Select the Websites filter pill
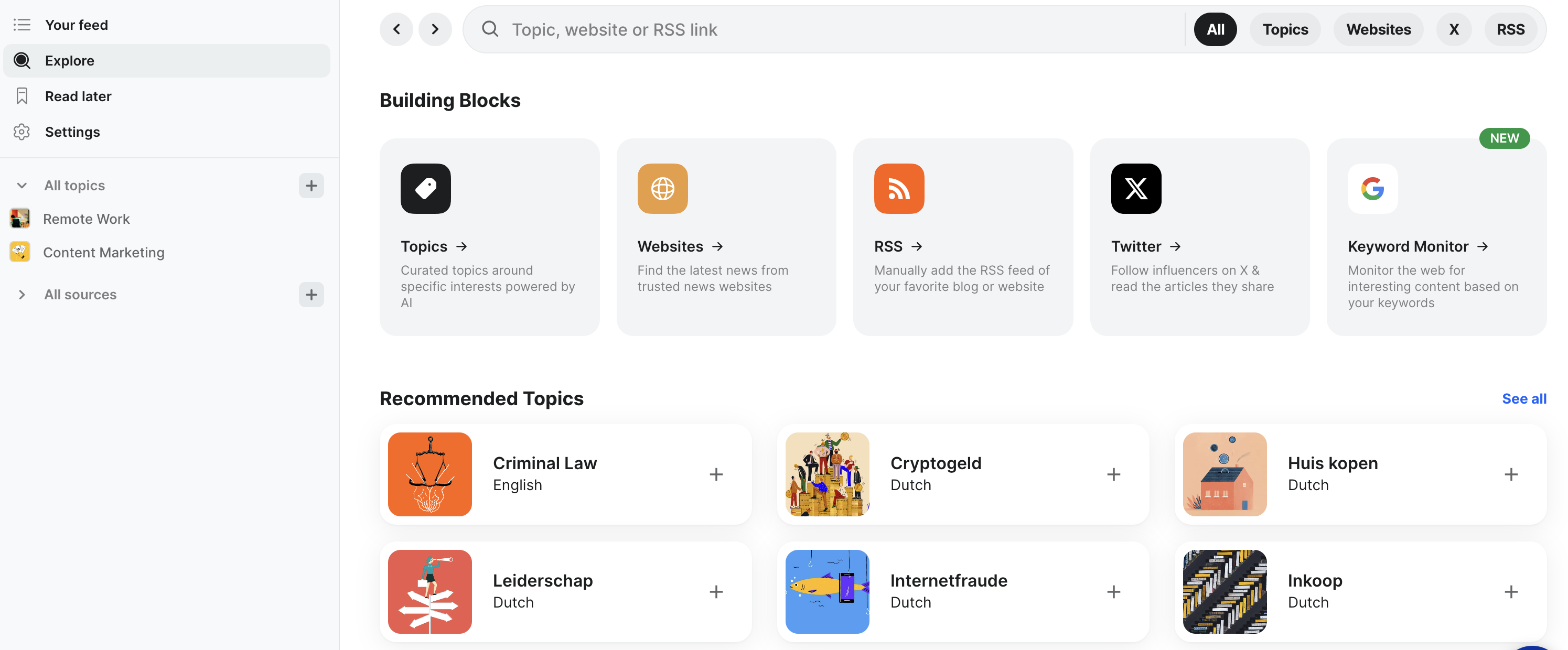The image size is (1568, 650). (1378, 29)
